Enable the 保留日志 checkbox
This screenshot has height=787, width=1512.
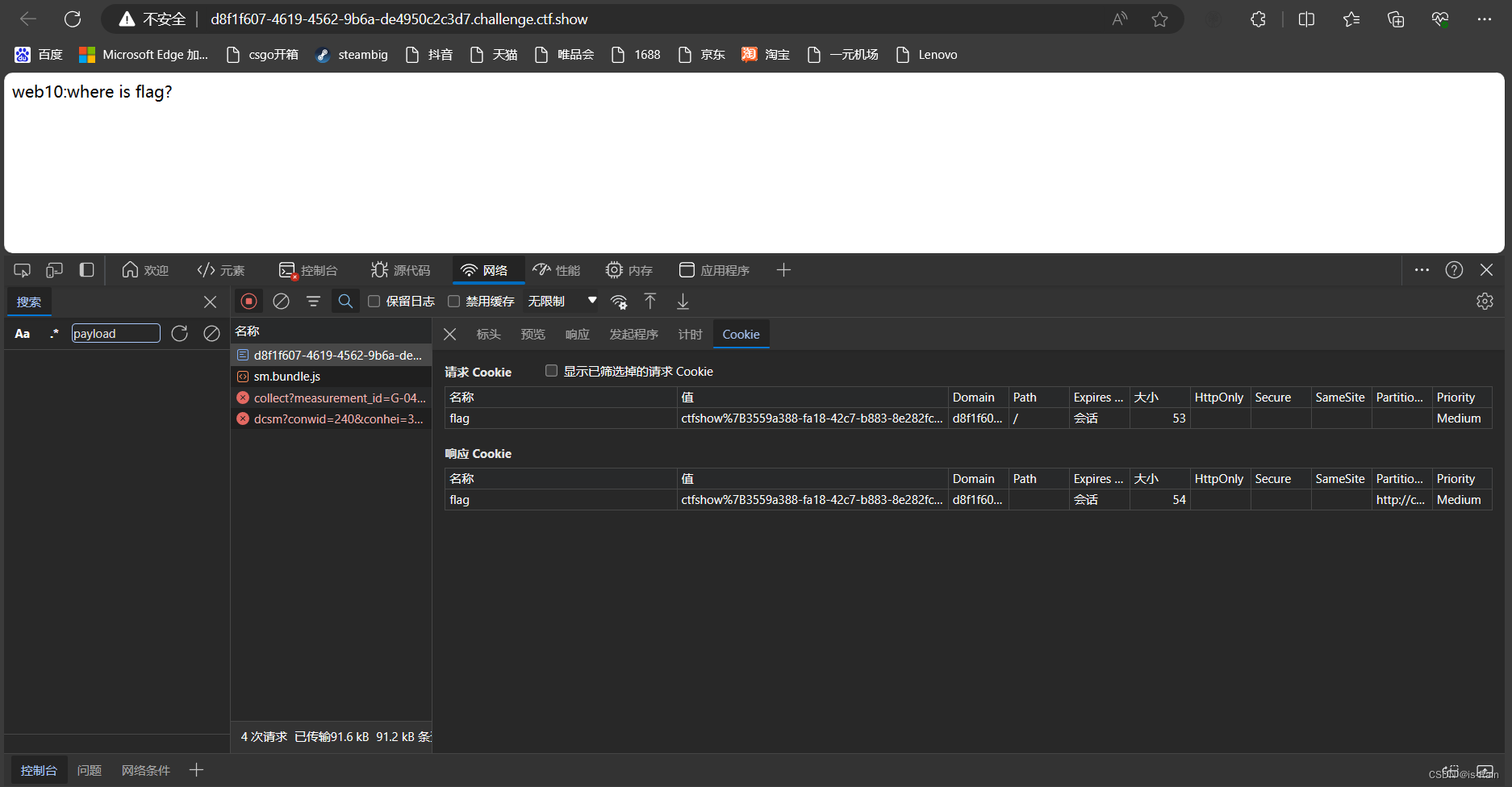coord(374,301)
